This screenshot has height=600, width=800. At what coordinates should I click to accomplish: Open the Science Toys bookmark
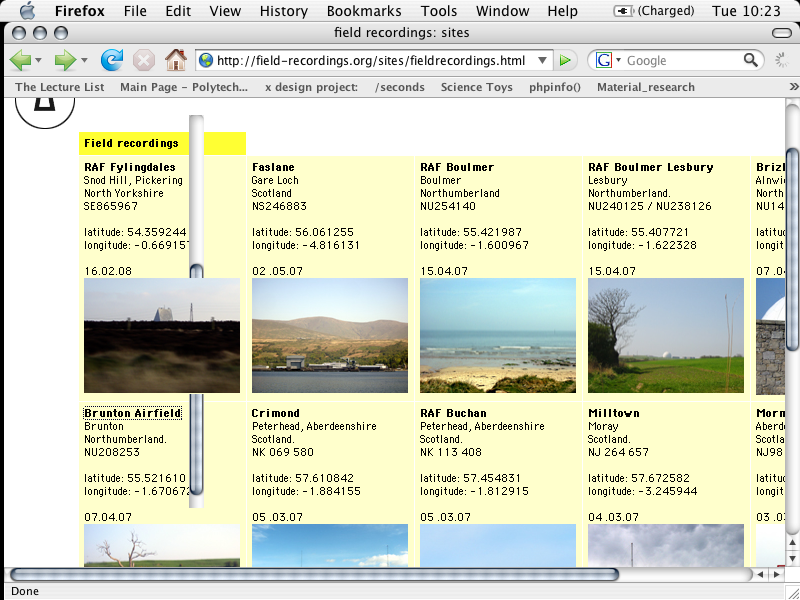tap(477, 87)
